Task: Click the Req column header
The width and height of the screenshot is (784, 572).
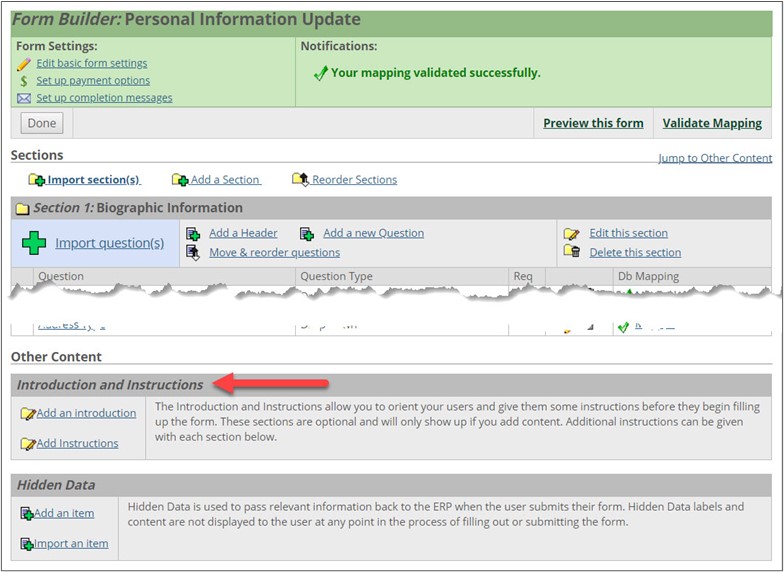Action: coord(523,276)
